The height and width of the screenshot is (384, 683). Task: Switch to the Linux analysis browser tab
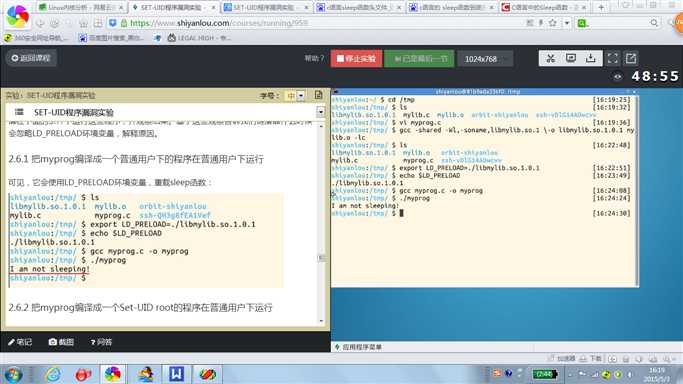pyautogui.click(x=81, y=7)
